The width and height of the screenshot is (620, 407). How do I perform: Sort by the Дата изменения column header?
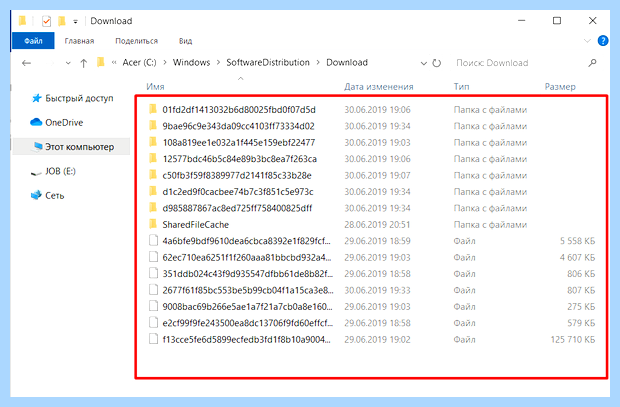[378, 87]
